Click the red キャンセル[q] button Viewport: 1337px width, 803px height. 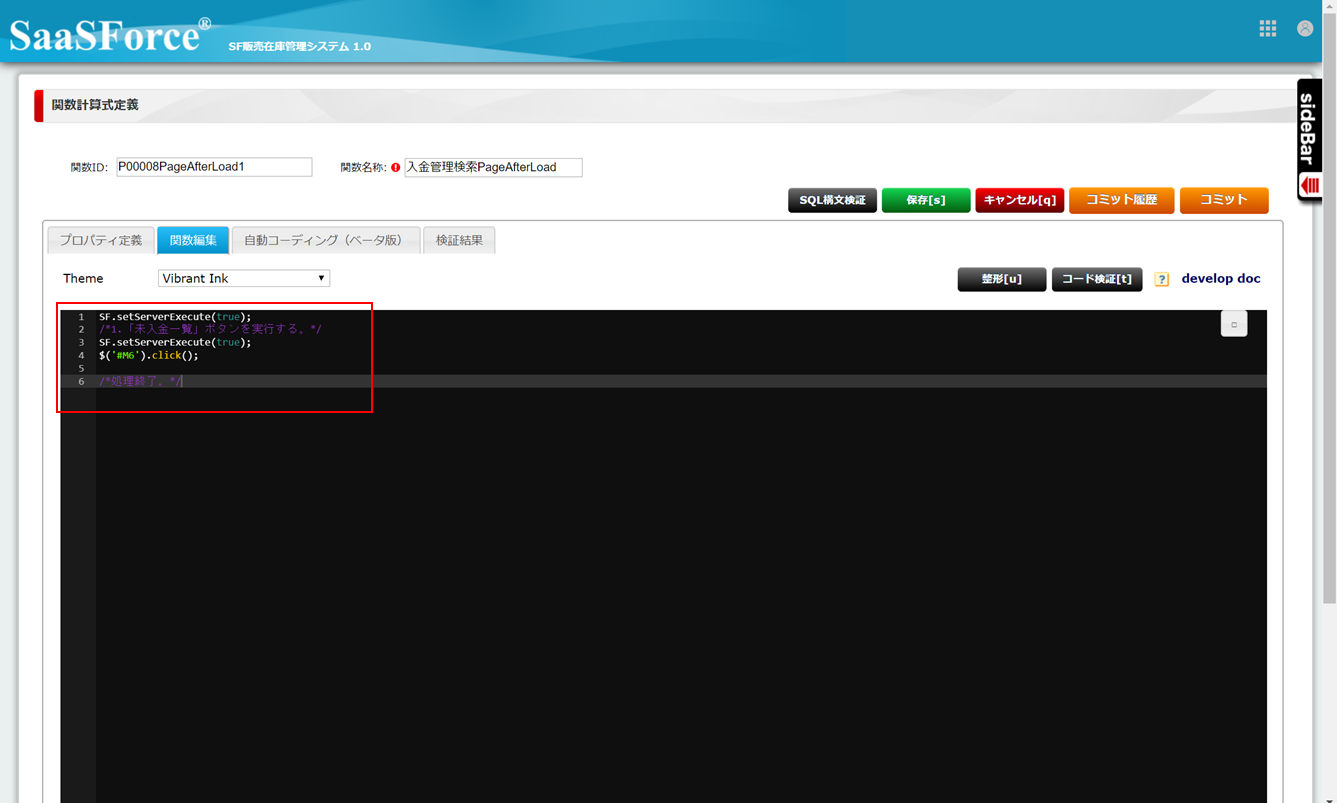[x=1020, y=200]
